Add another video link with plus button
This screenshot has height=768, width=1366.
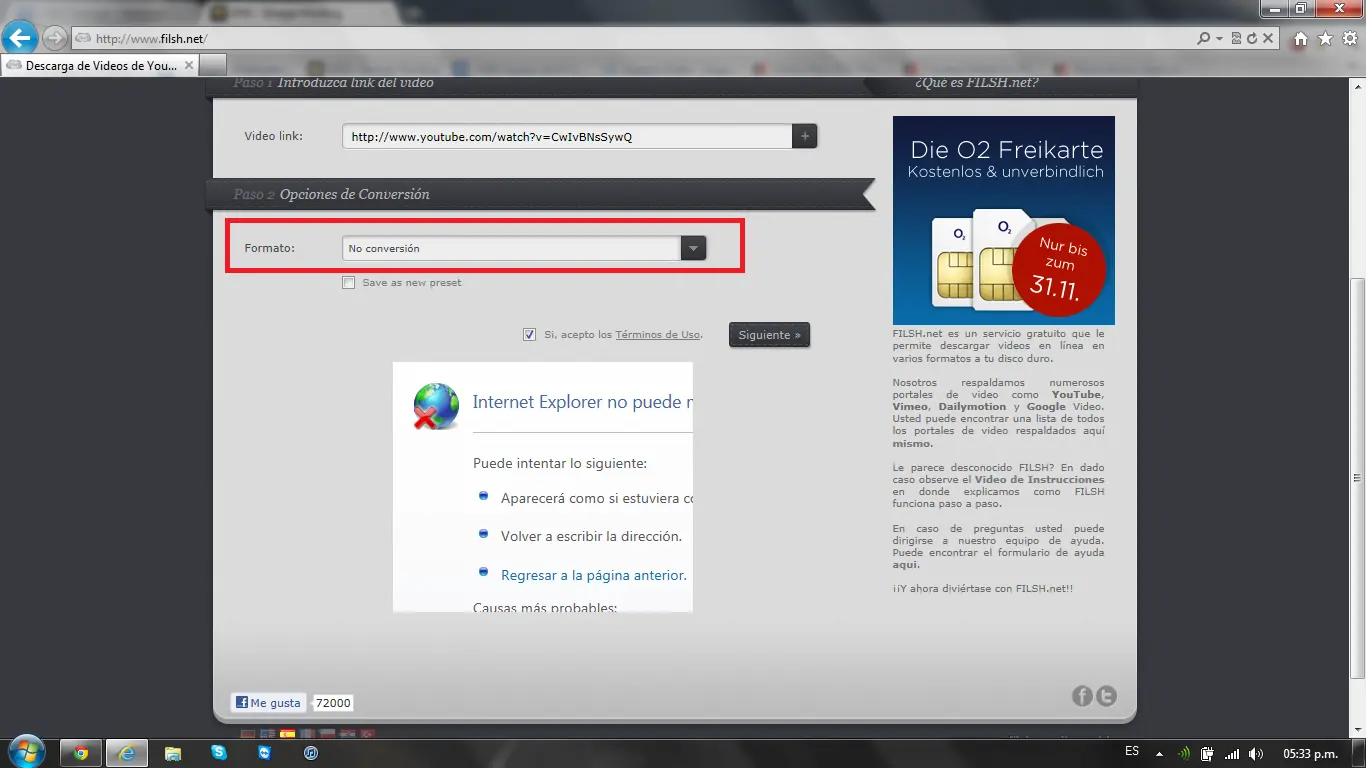click(x=805, y=136)
